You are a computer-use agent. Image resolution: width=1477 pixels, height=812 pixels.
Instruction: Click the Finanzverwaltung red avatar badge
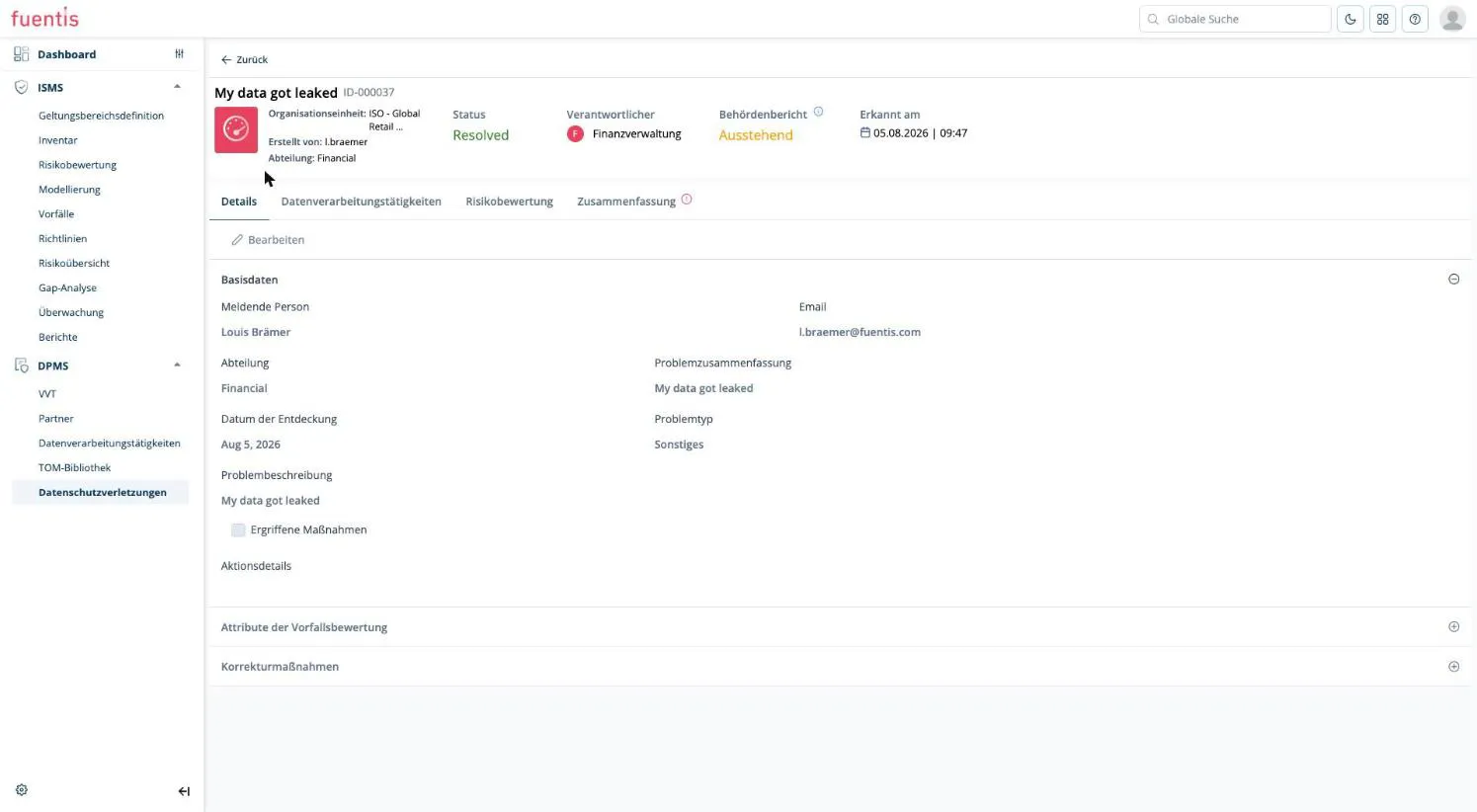(575, 133)
